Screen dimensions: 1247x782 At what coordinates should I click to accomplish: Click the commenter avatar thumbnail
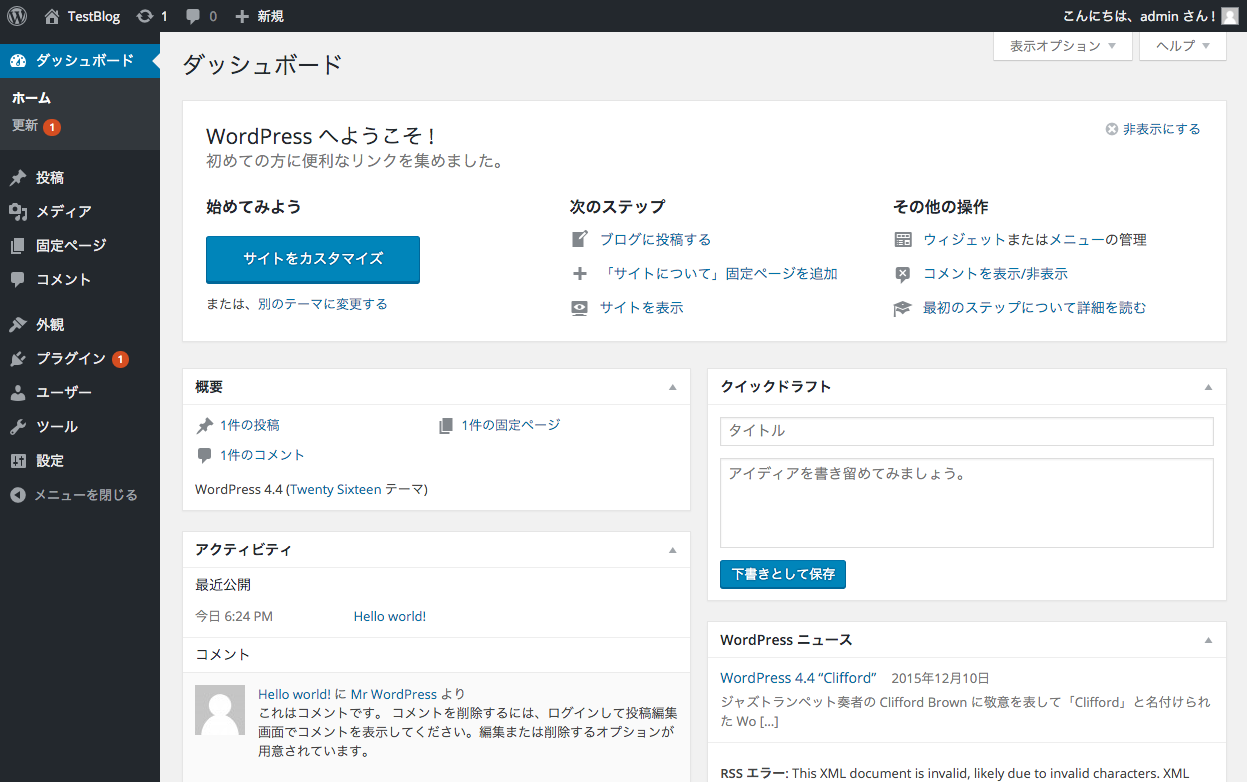point(220,710)
